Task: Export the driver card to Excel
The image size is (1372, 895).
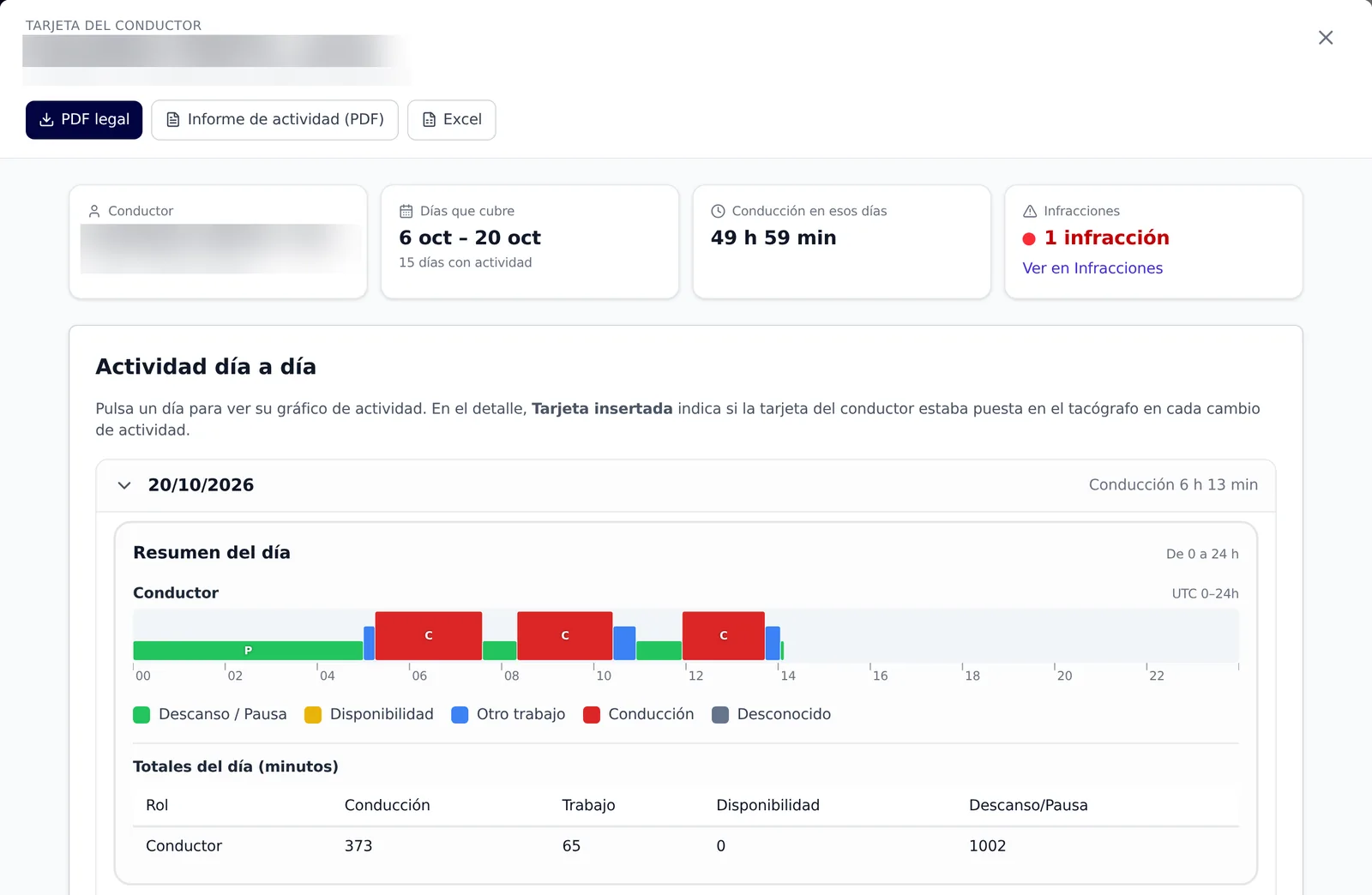Action: click(452, 120)
